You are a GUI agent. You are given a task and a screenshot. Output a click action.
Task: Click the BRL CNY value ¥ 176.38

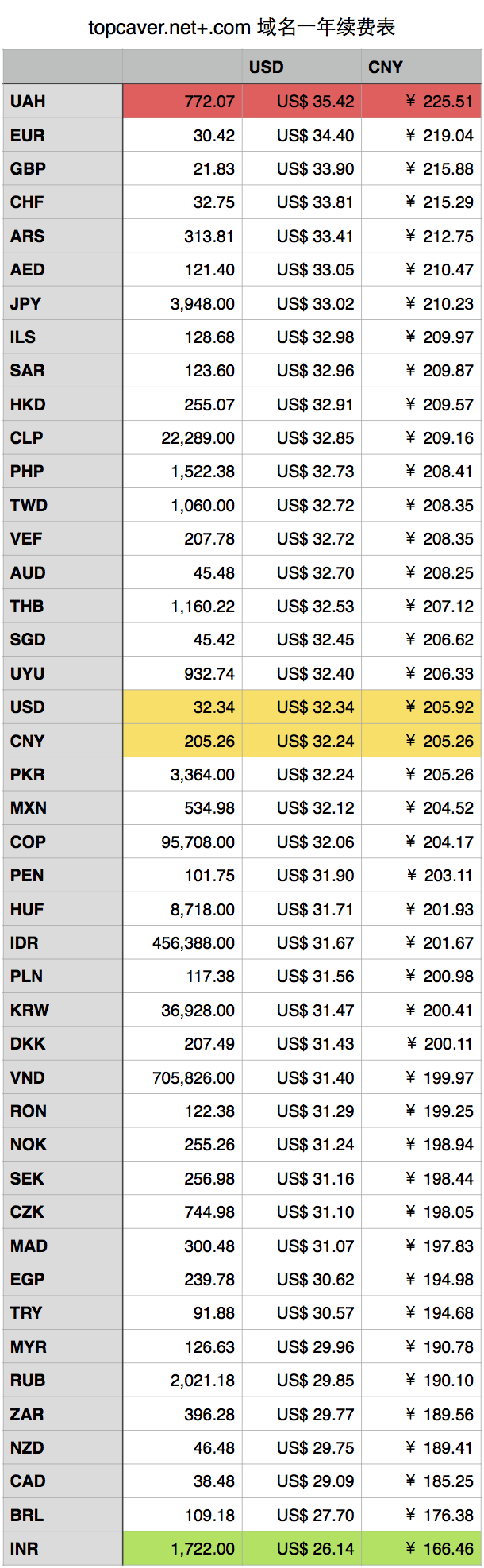click(421, 1515)
